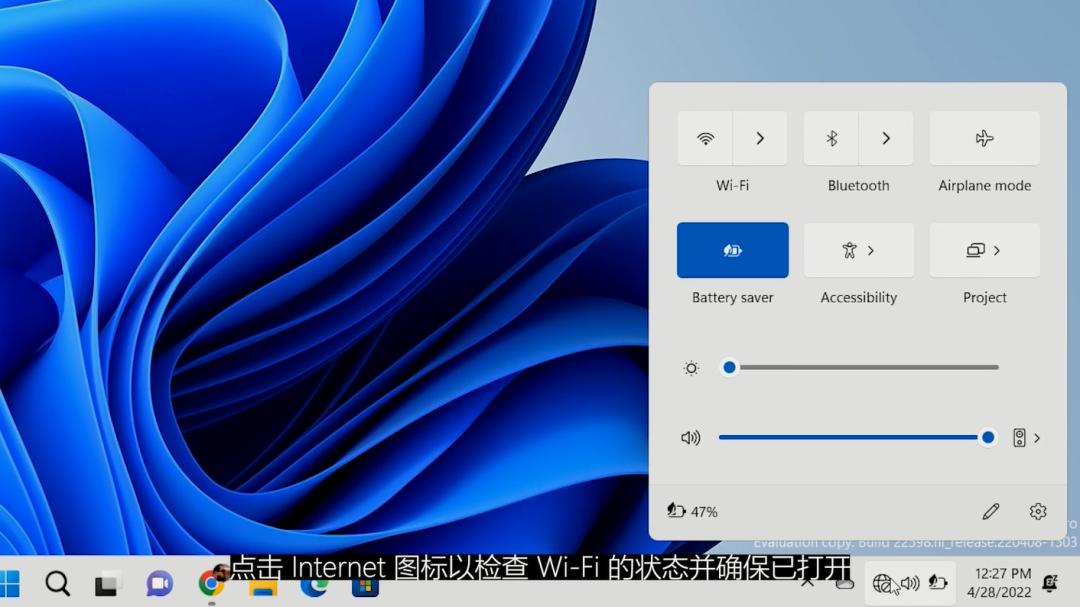Launch Google Chrome from the taskbar
This screenshot has width=1080, height=607.
tap(210, 583)
